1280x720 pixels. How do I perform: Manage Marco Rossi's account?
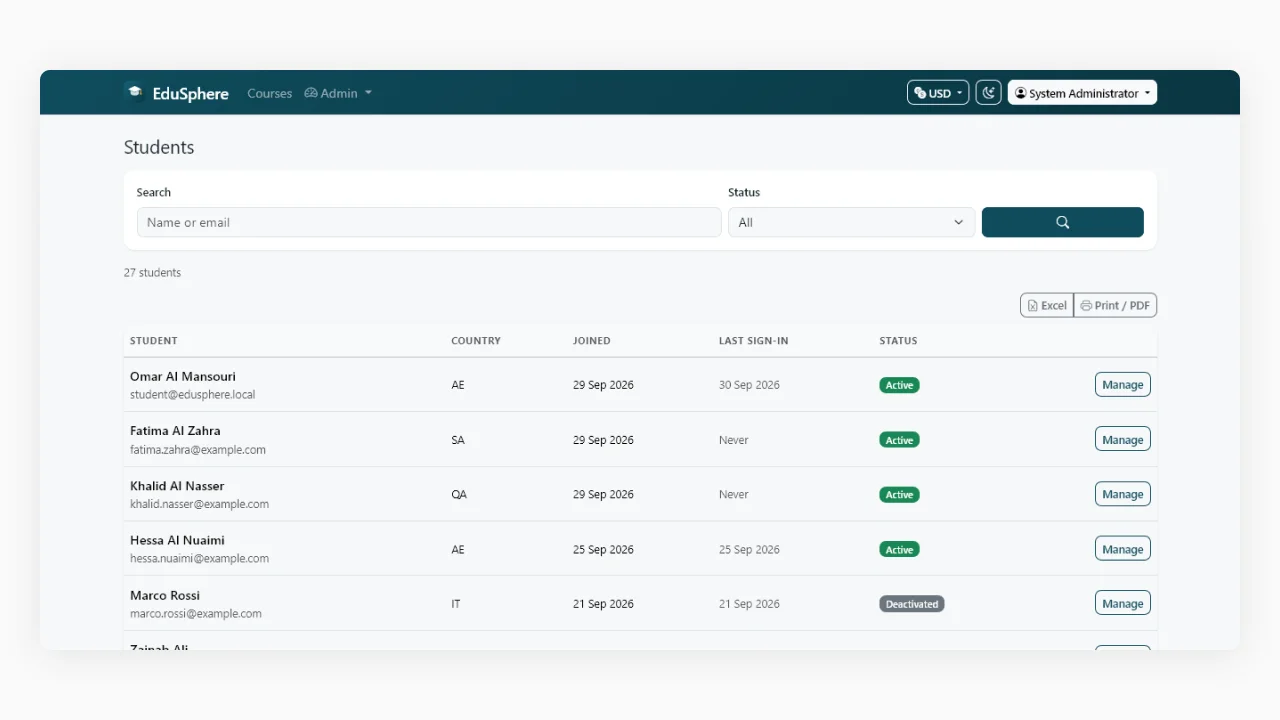[1122, 603]
